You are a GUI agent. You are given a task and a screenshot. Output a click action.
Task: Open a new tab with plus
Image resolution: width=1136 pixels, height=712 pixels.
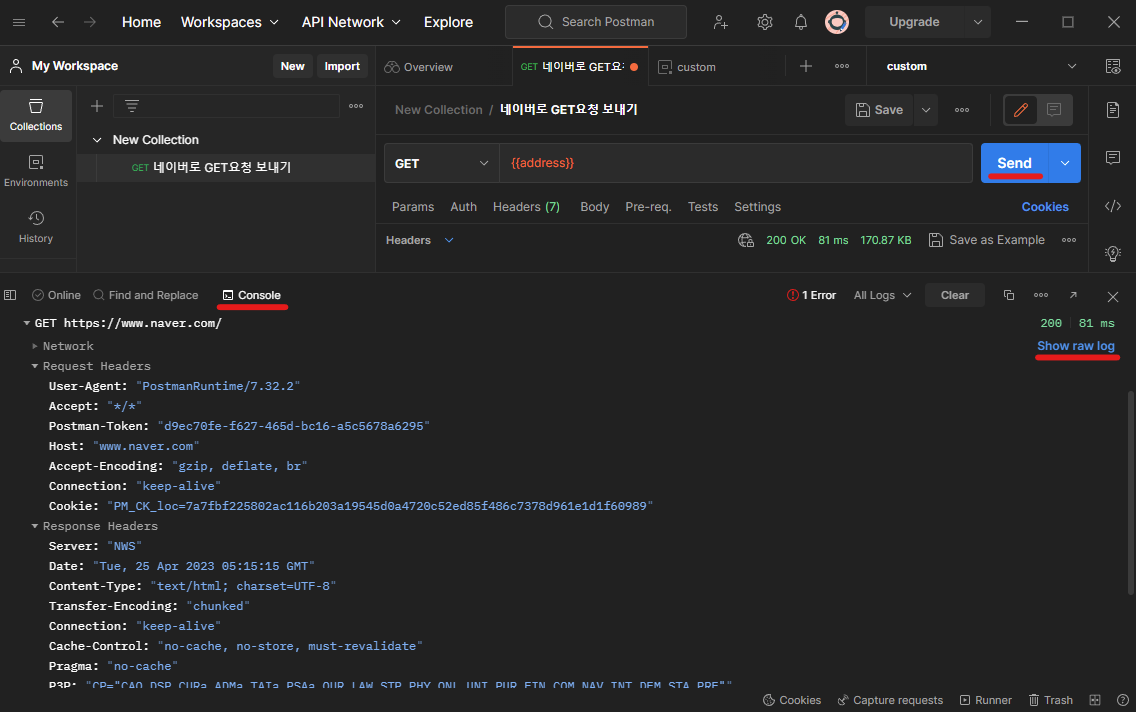[x=806, y=66]
